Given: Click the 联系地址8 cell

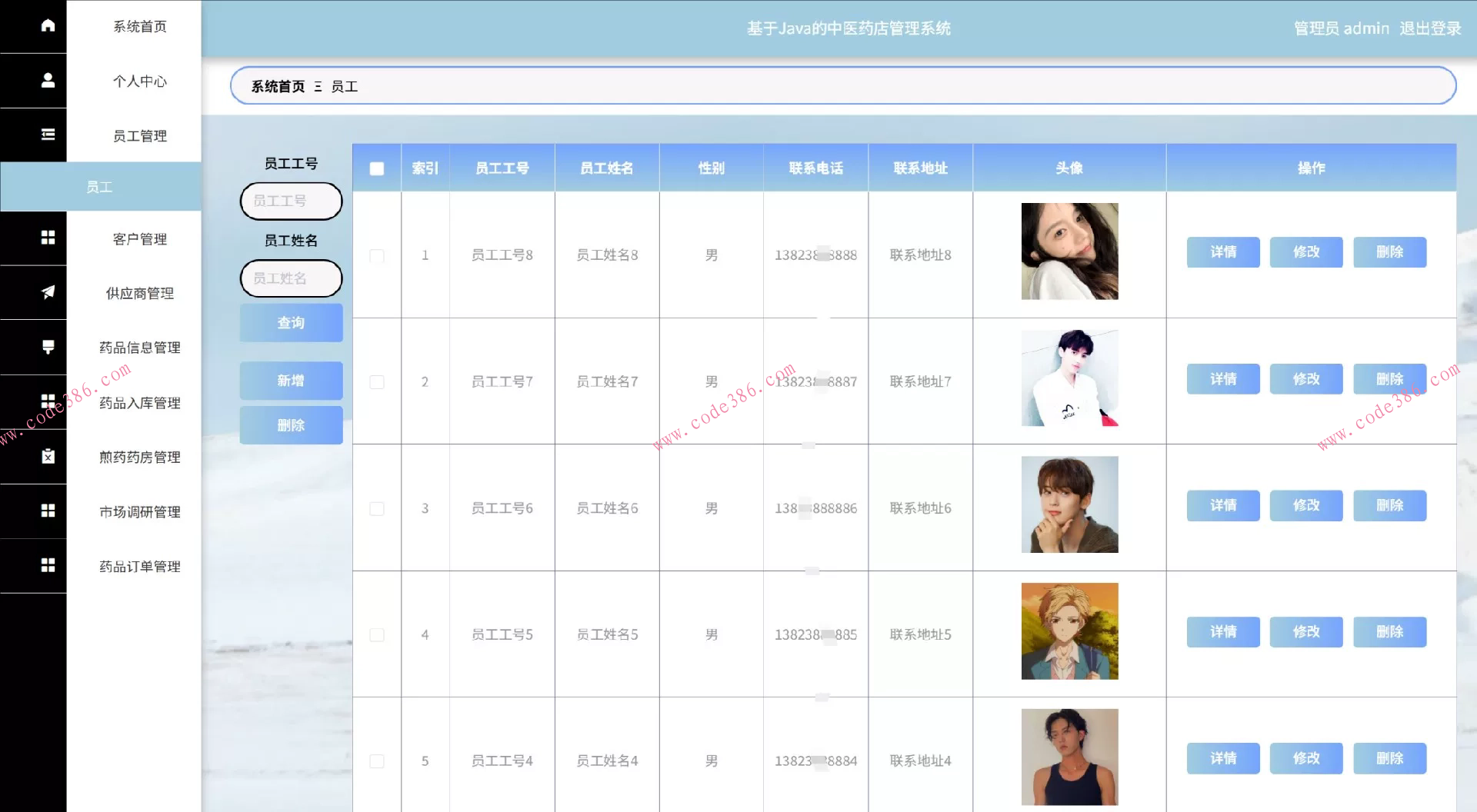Looking at the screenshot, I should [921, 255].
